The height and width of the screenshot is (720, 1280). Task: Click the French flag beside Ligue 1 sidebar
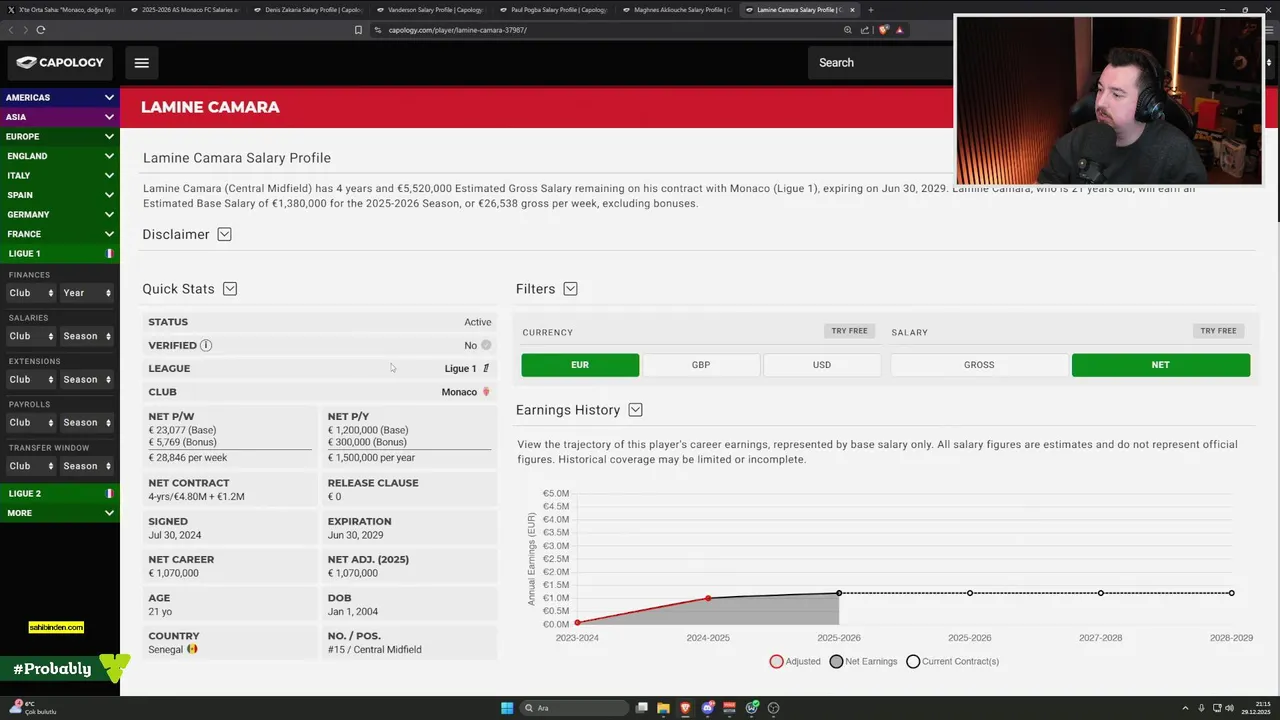(110, 254)
